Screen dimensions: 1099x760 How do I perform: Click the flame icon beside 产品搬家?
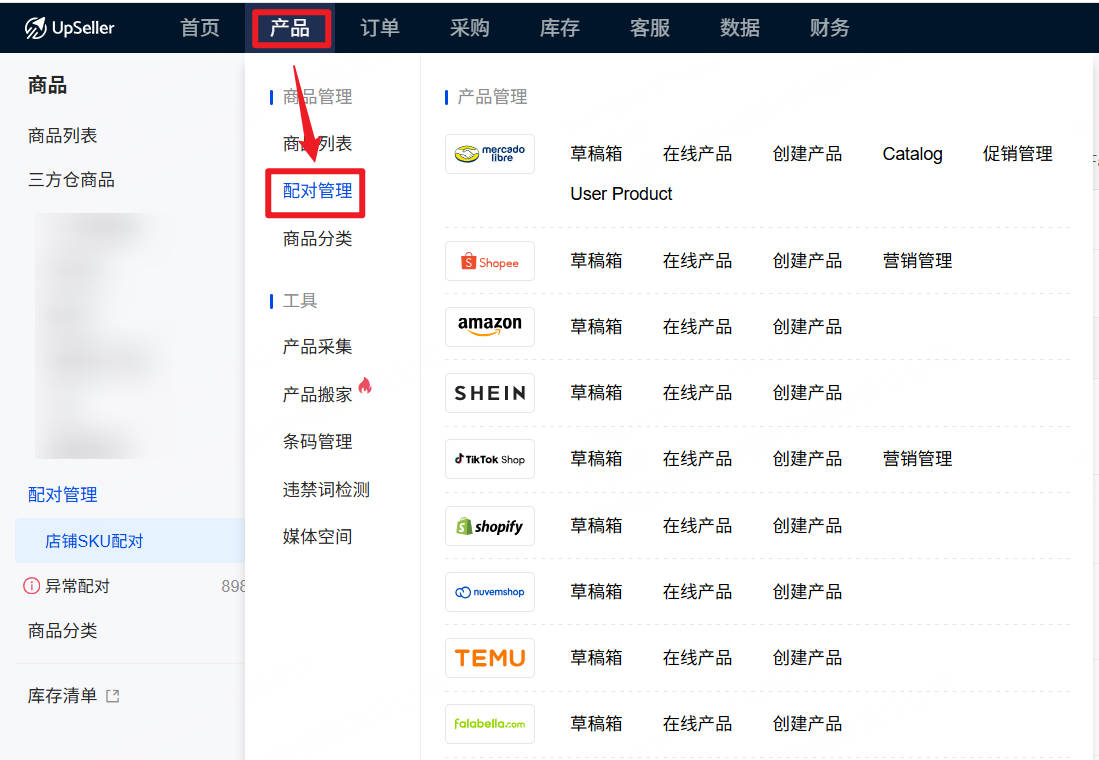(x=365, y=385)
